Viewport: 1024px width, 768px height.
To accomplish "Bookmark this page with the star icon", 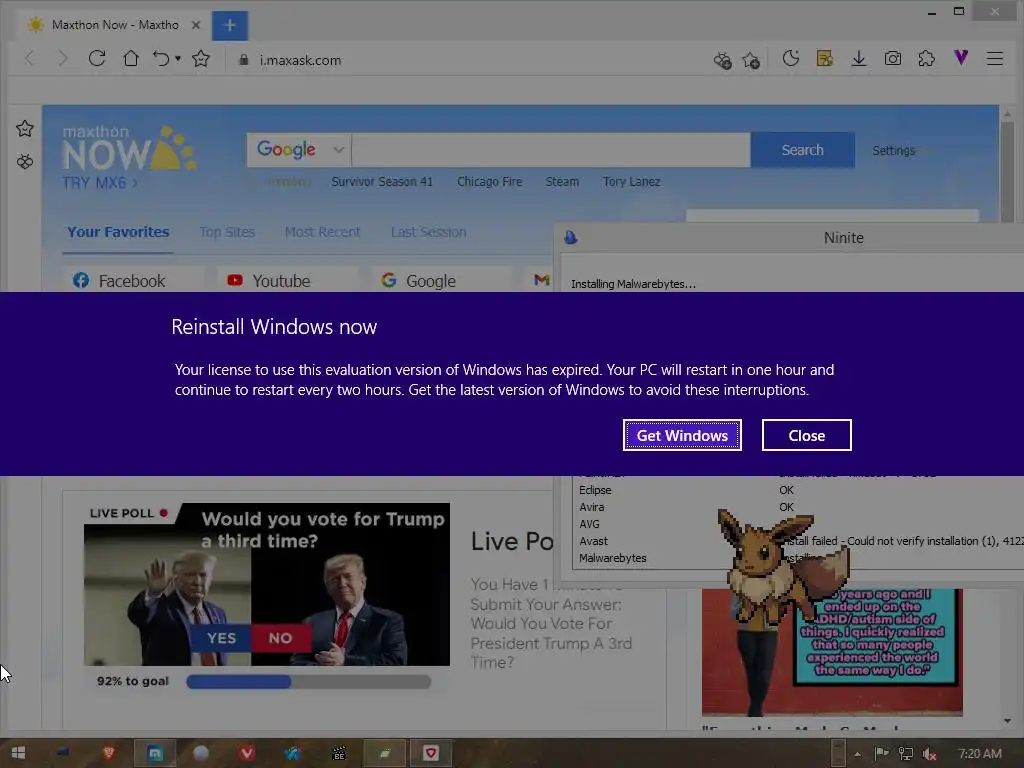I will click(201, 59).
